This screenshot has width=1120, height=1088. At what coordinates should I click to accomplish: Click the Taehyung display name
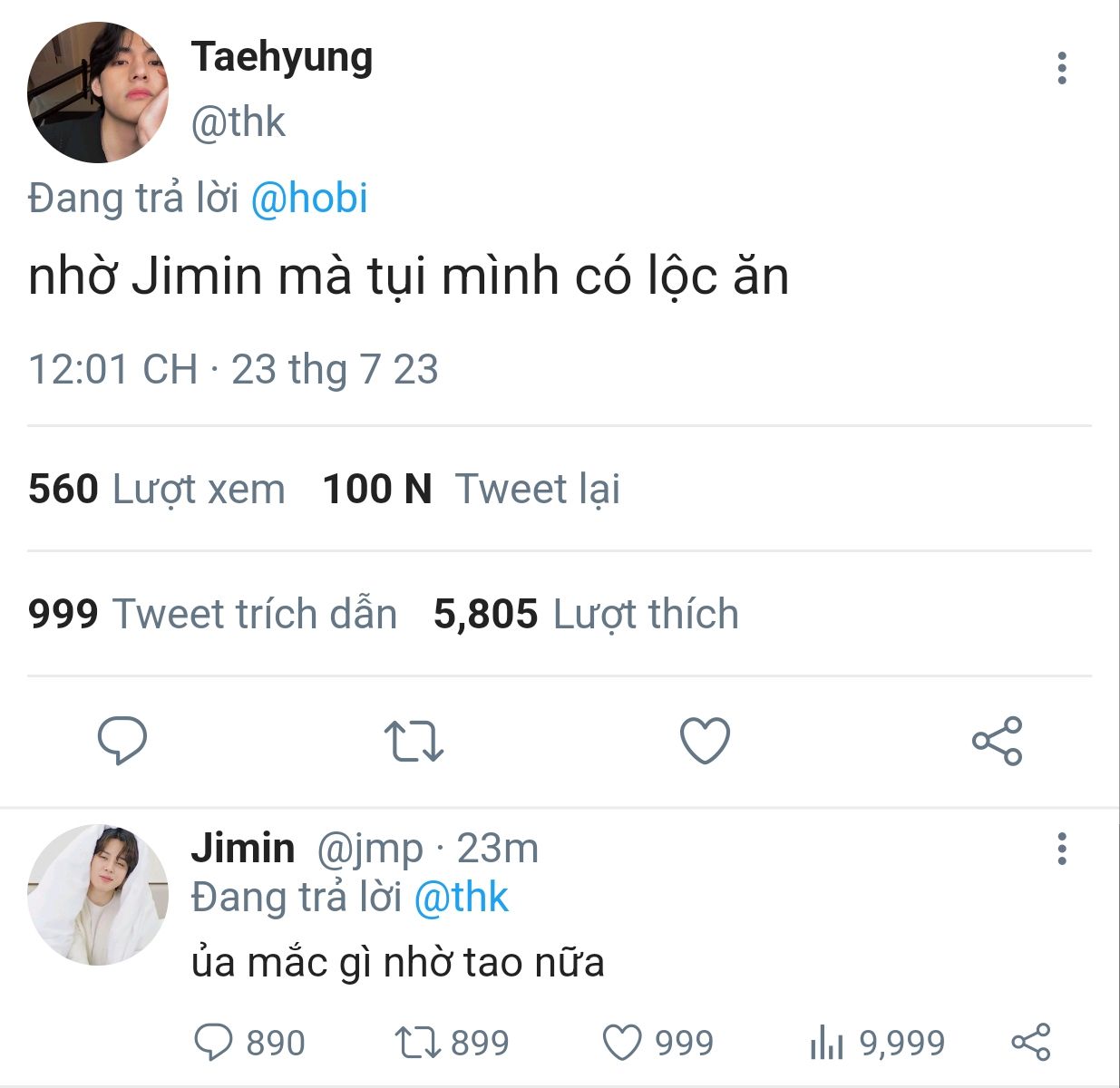pos(282,57)
